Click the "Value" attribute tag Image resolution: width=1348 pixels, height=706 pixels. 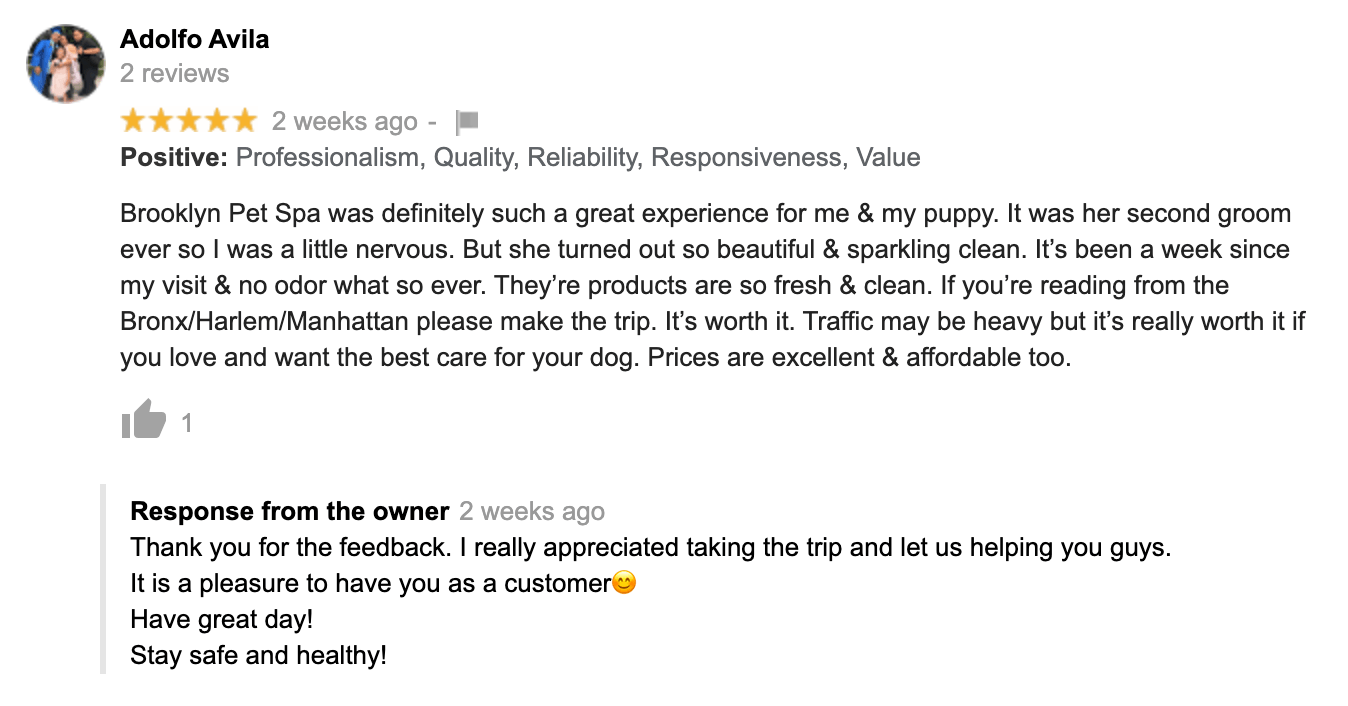coord(889,158)
